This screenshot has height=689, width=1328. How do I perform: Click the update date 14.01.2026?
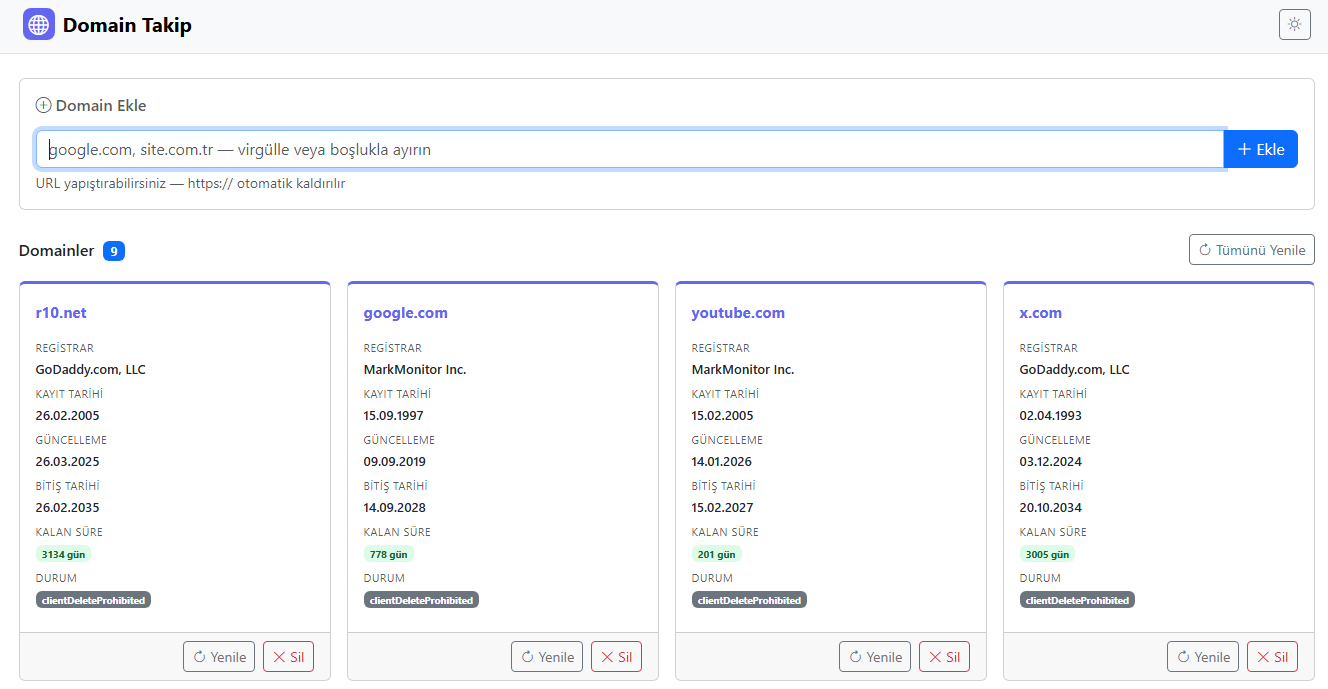pyautogui.click(x=722, y=461)
